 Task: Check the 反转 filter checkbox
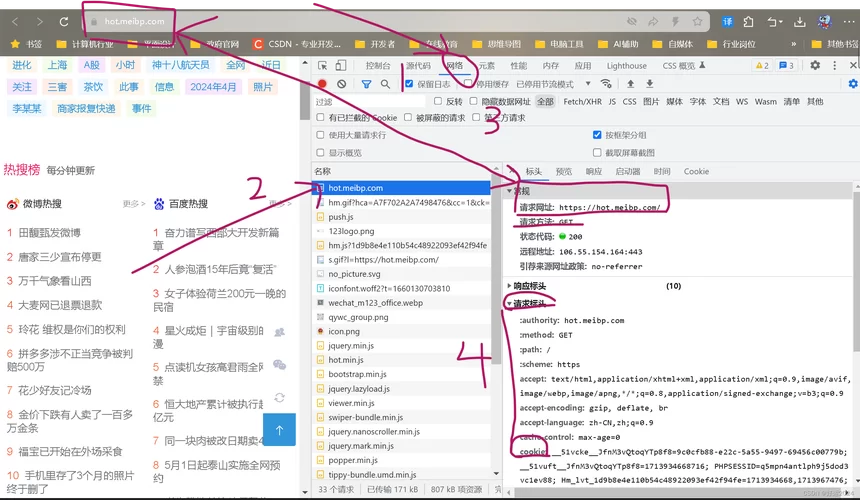(x=438, y=101)
